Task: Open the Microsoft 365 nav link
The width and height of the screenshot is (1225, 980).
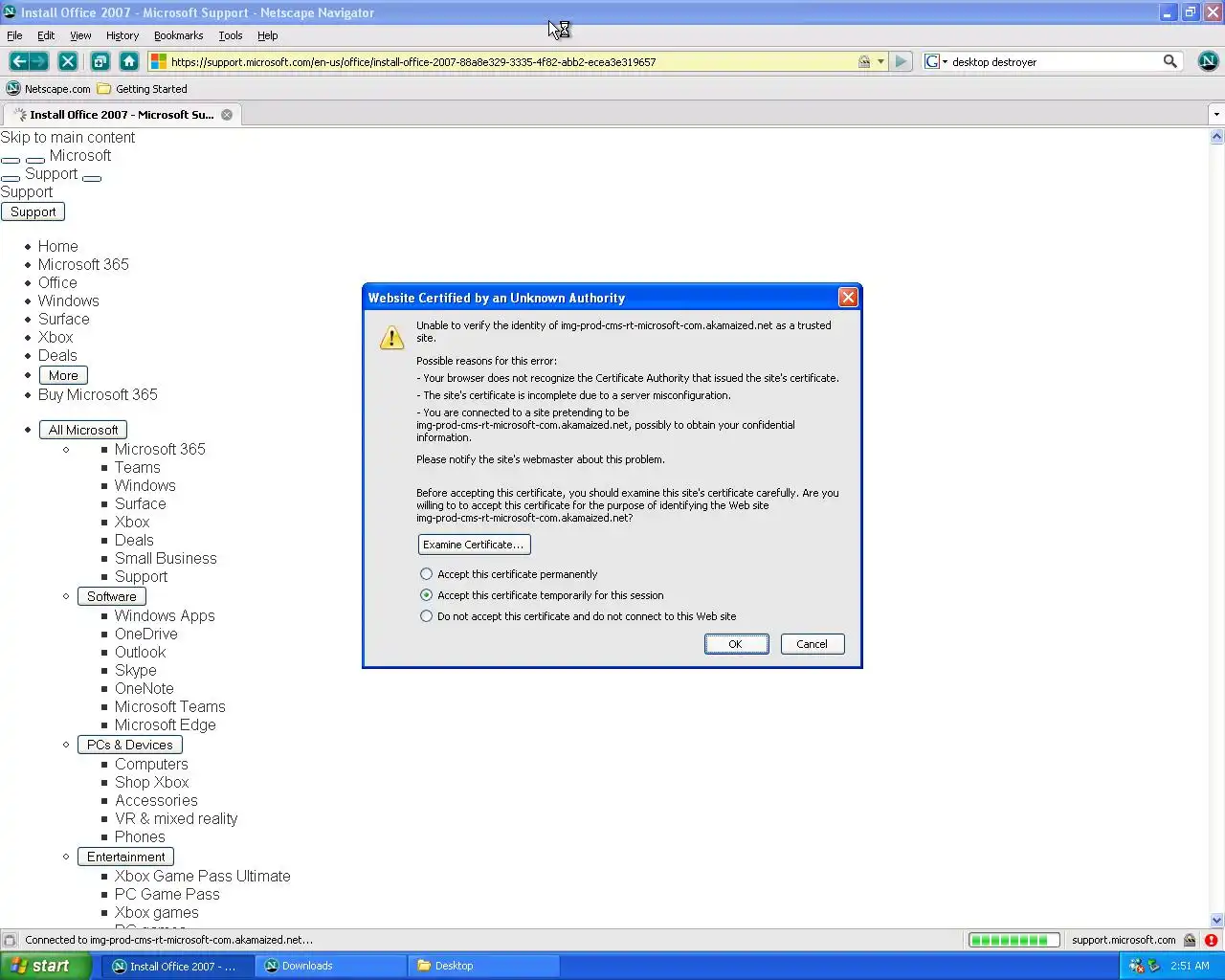Action: click(83, 264)
